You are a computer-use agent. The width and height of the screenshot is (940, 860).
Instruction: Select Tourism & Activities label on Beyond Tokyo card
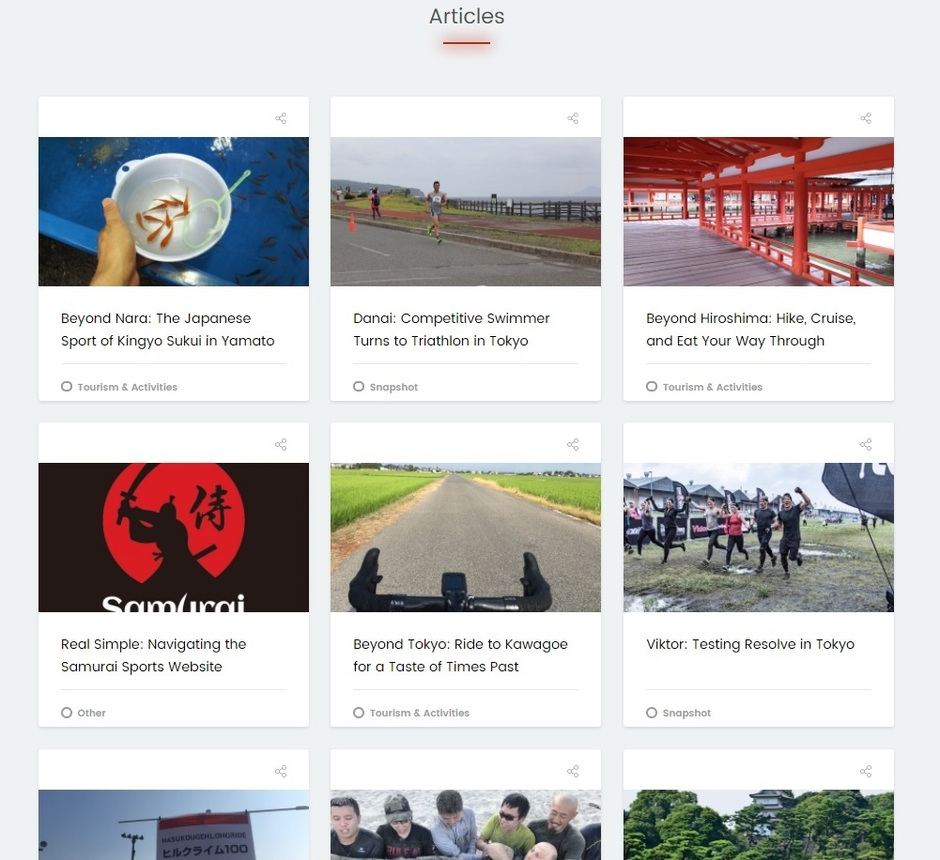point(419,713)
